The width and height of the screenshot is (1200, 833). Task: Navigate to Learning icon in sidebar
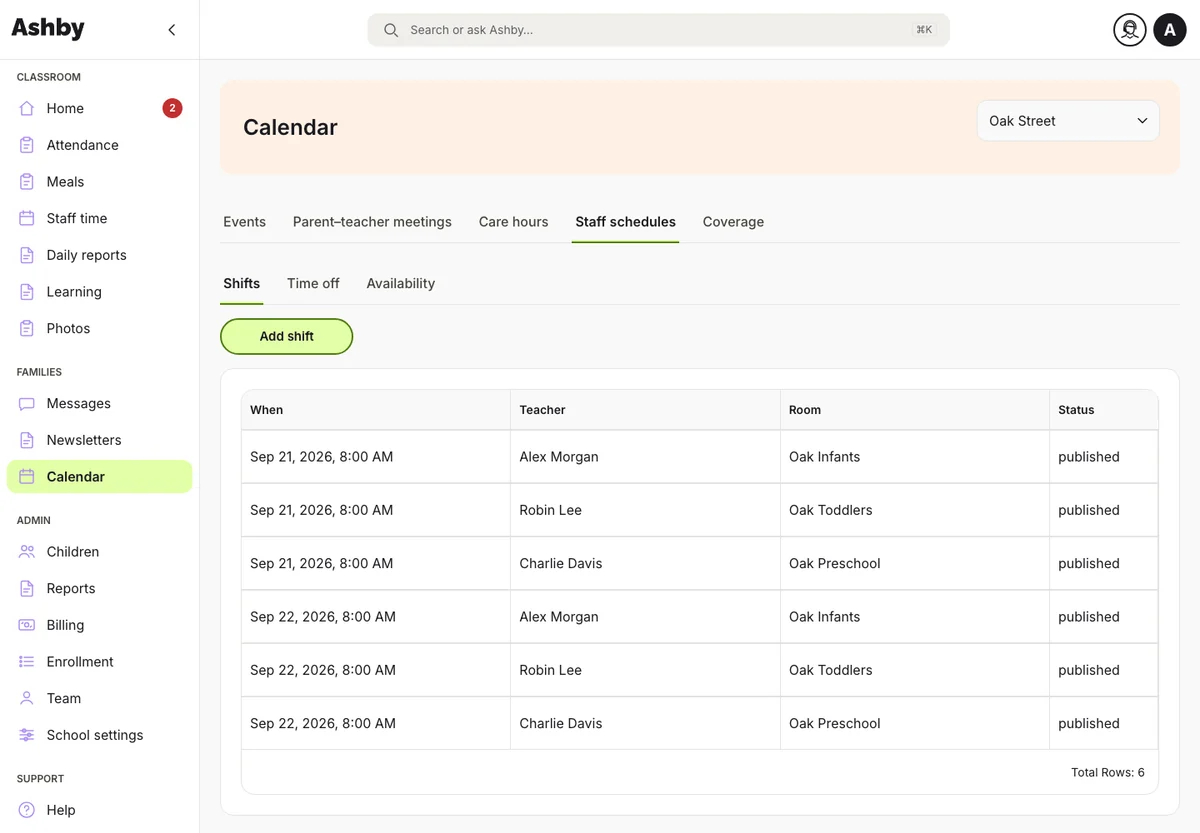[x=27, y=292]
